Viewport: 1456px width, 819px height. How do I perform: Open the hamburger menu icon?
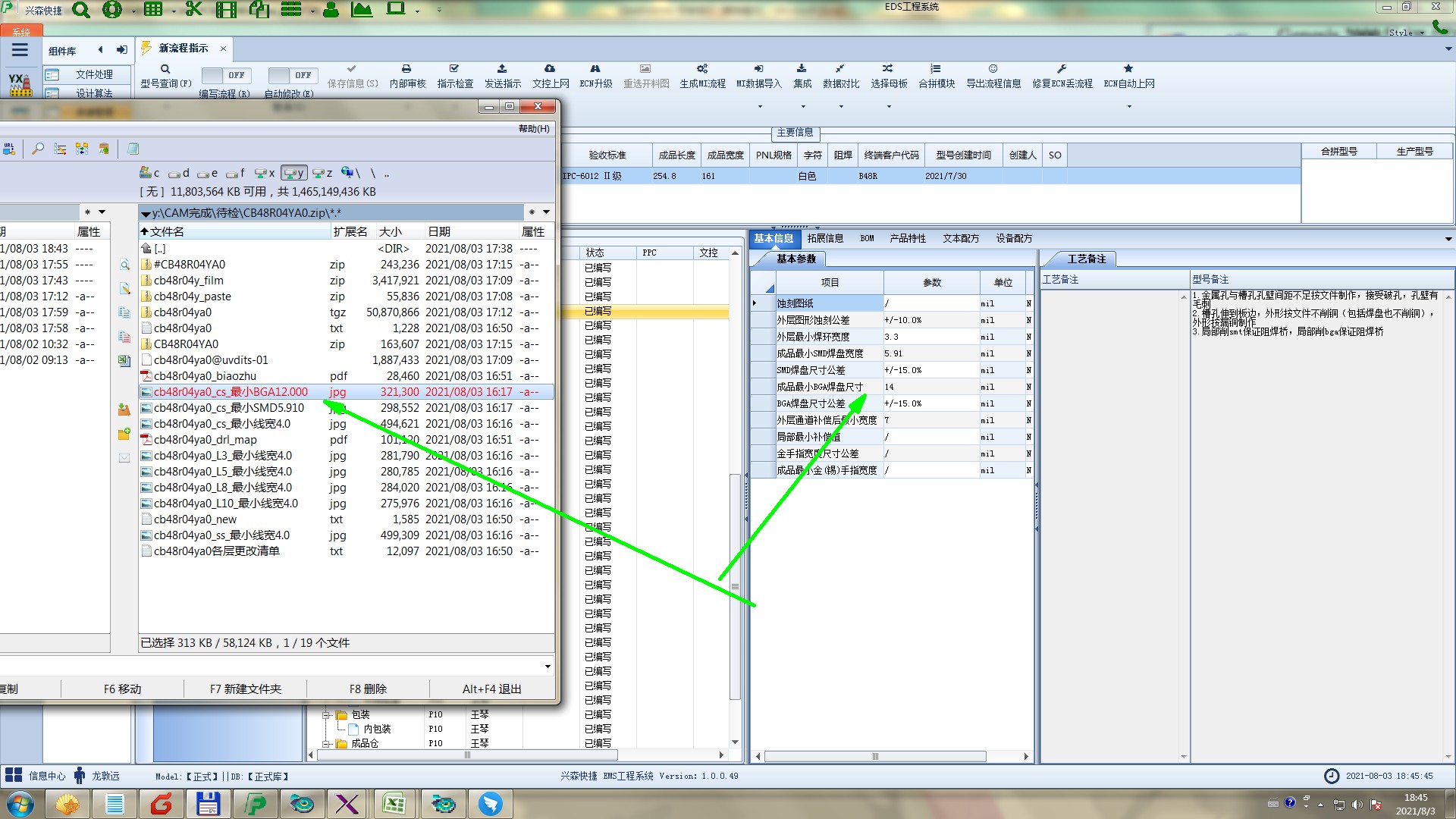[x=20, y=50]
